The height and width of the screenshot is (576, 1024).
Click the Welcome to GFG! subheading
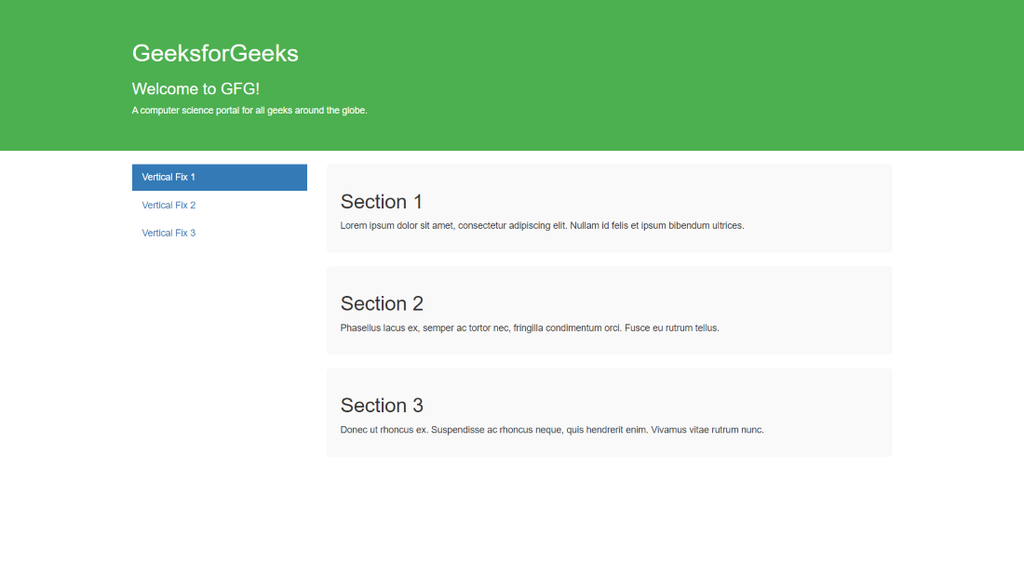point(196,89)
